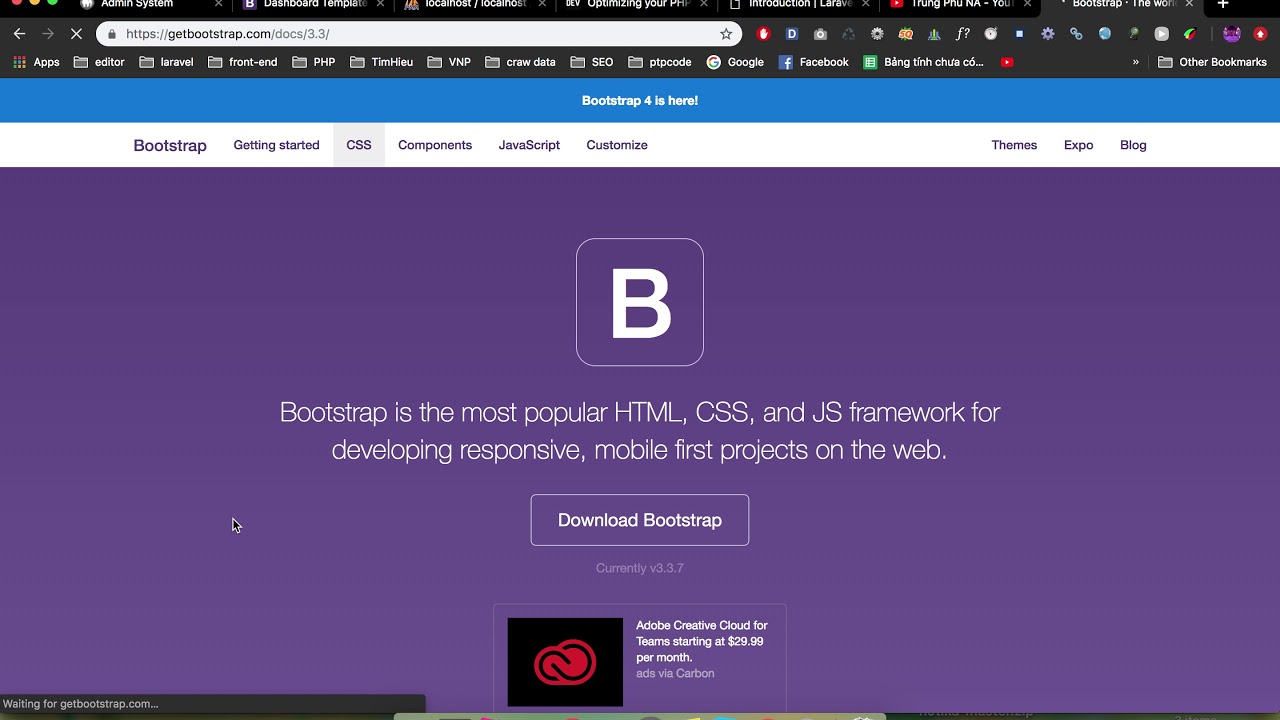Open the VNP bookmarks folder
Image resolution: width=1280 pixels, height=720 pixels.
click(449, 62)
